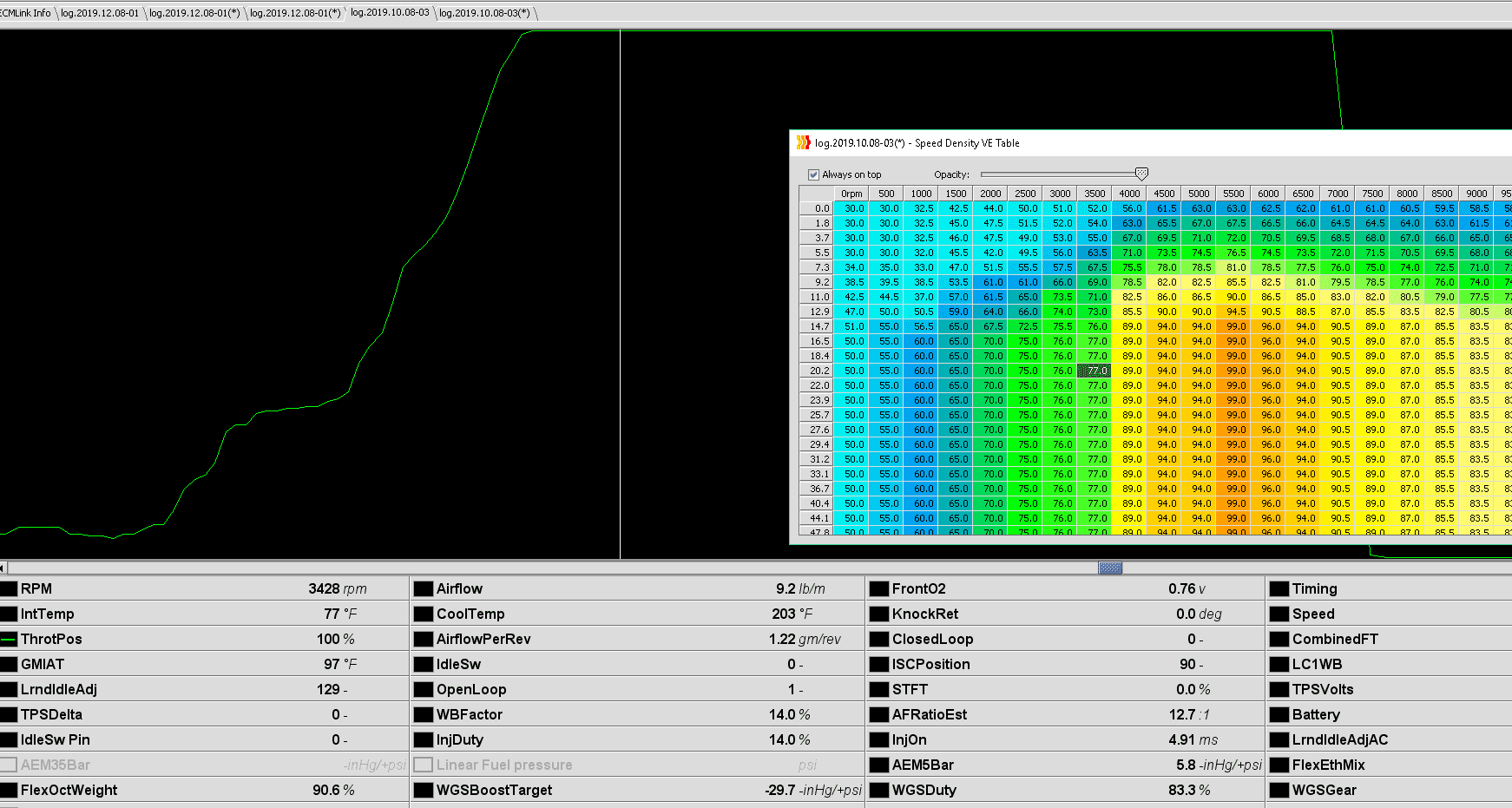The width and height of the screenshot is (1512, 808).
Task: Toggle the RPM graph color box
Action: pyautogui.click(x=9, y=588)
